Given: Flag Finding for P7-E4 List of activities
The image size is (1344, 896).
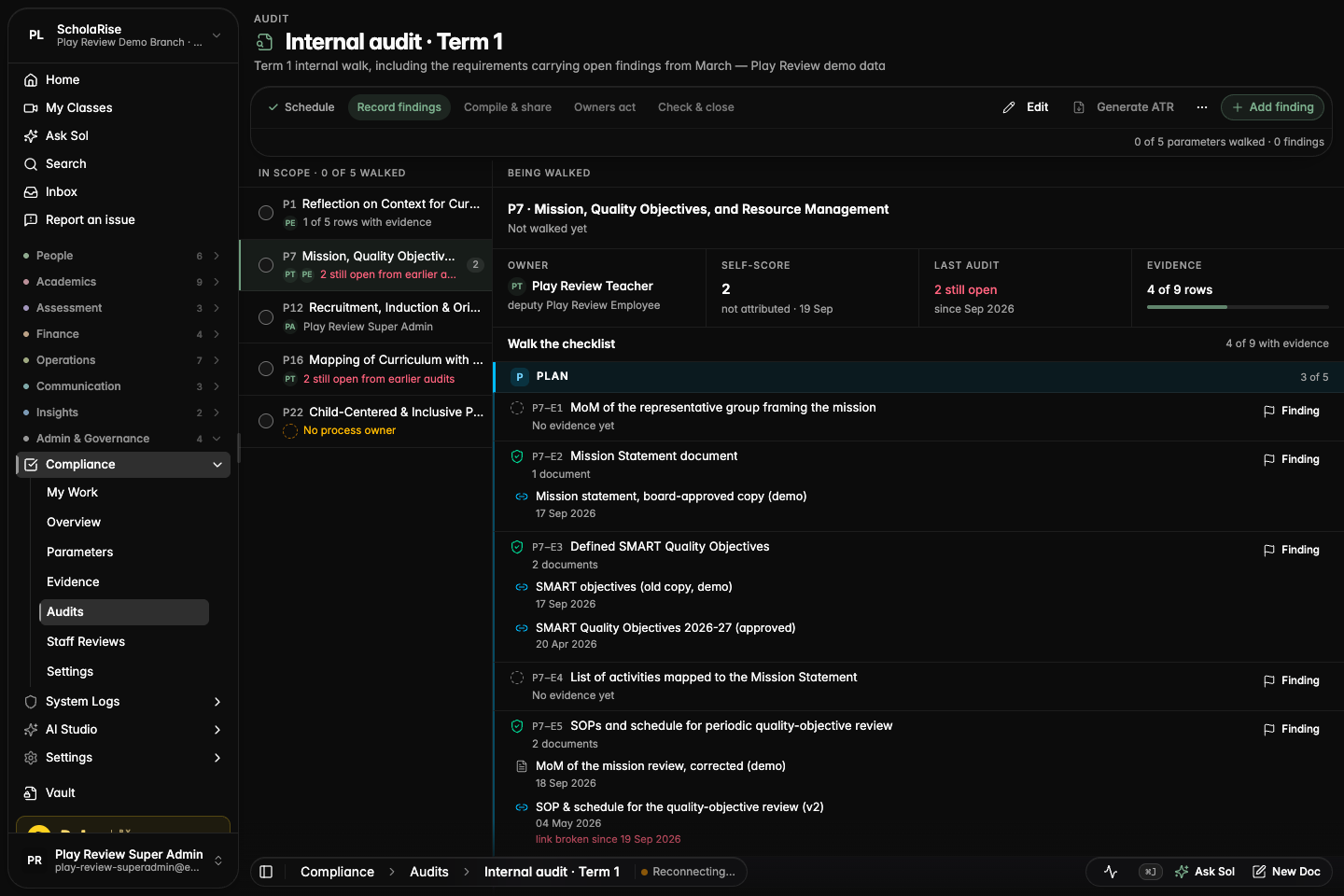Looking at the screenshot, I should [1292, 680].
